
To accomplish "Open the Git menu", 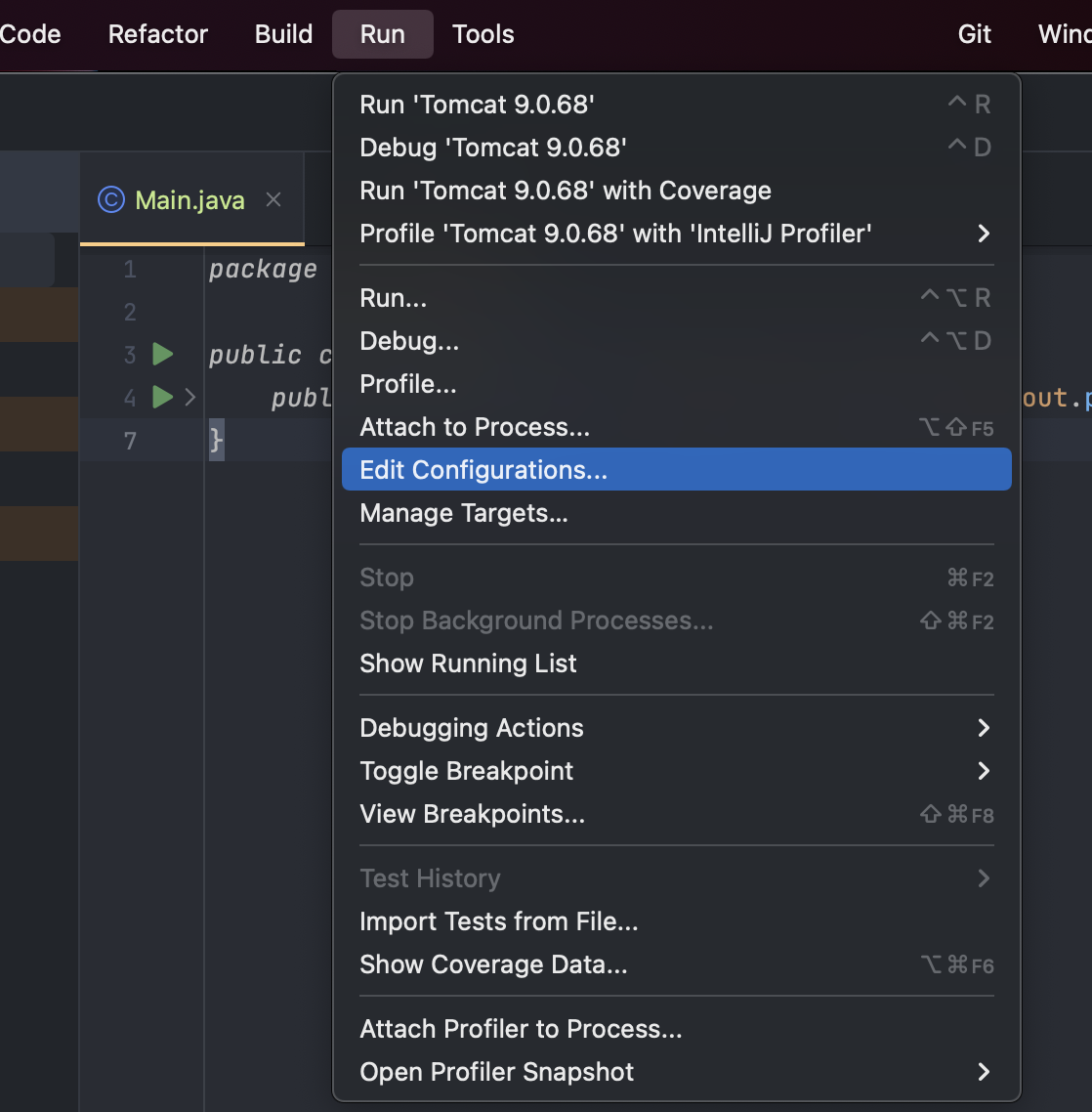I will pos(974,34).
